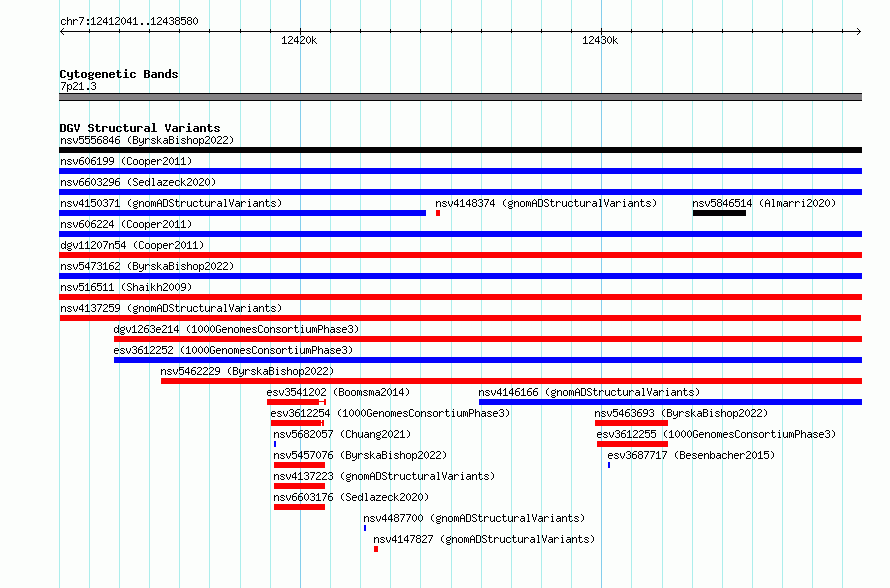890x588 pixels.
Task: Click the nsv4137259 gnomAD variant label
Action: [x=171, y=308]
